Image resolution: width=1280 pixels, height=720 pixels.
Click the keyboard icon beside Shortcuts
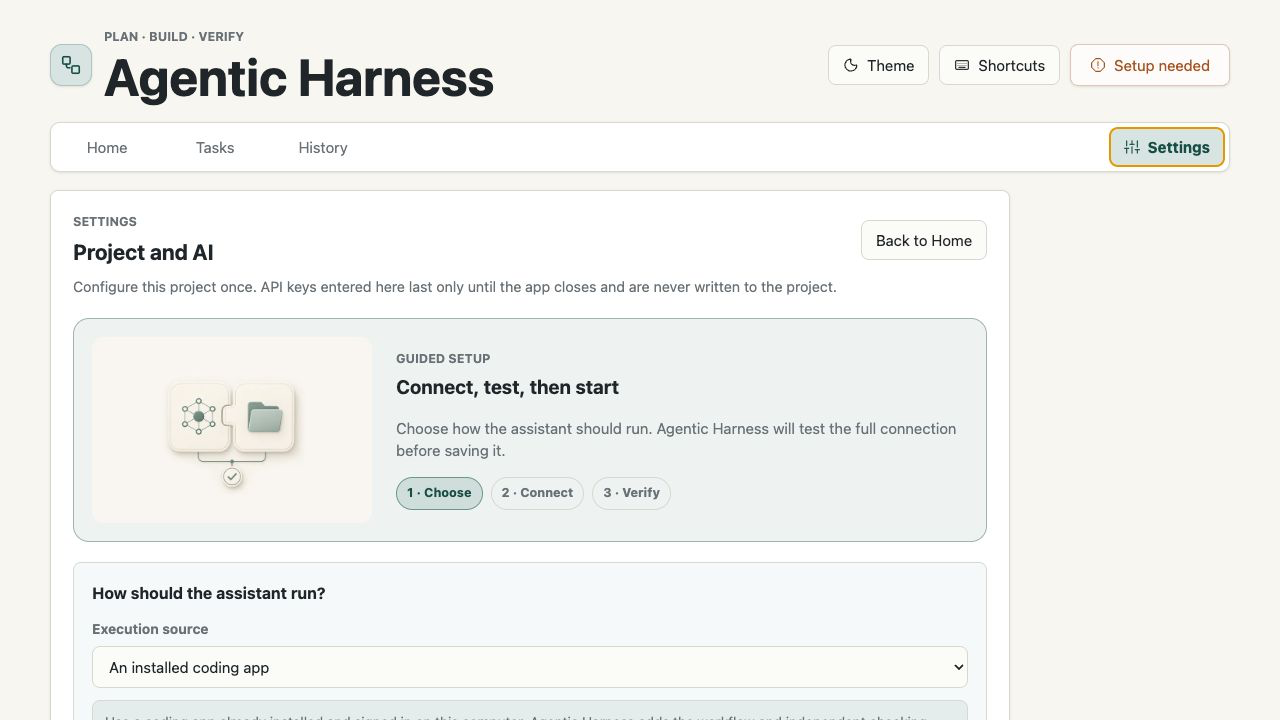(x=962, y=65)
